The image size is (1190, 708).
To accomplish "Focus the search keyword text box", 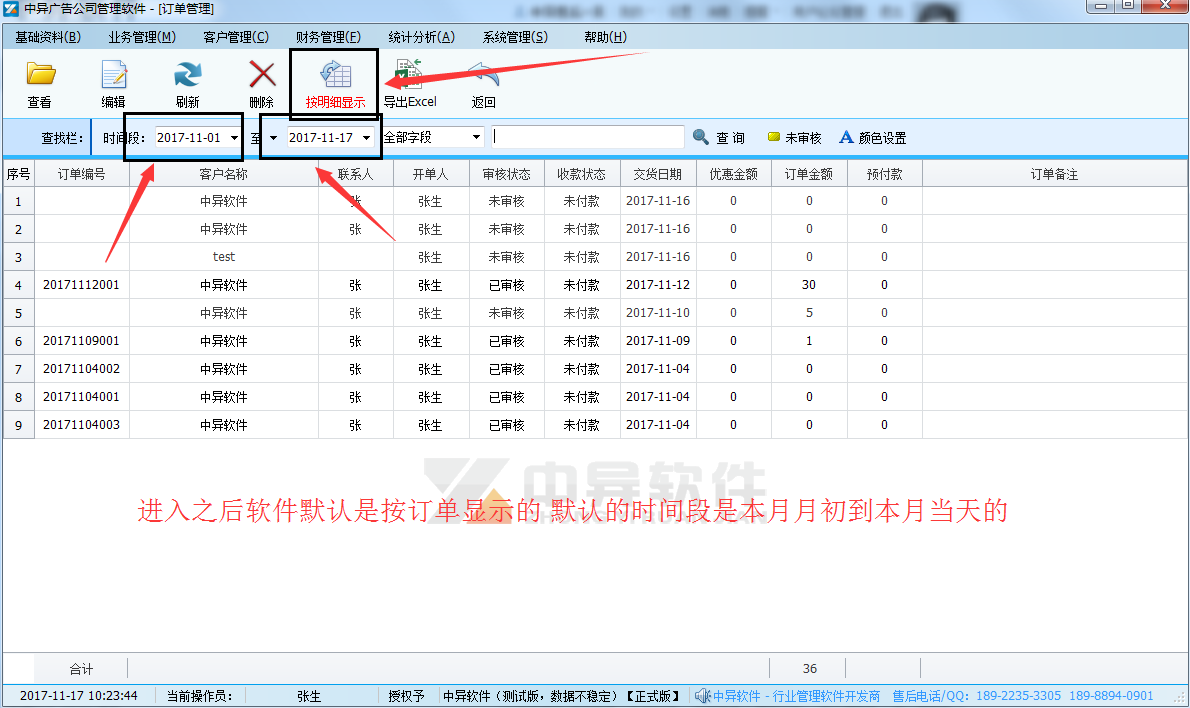I will 587,137.
